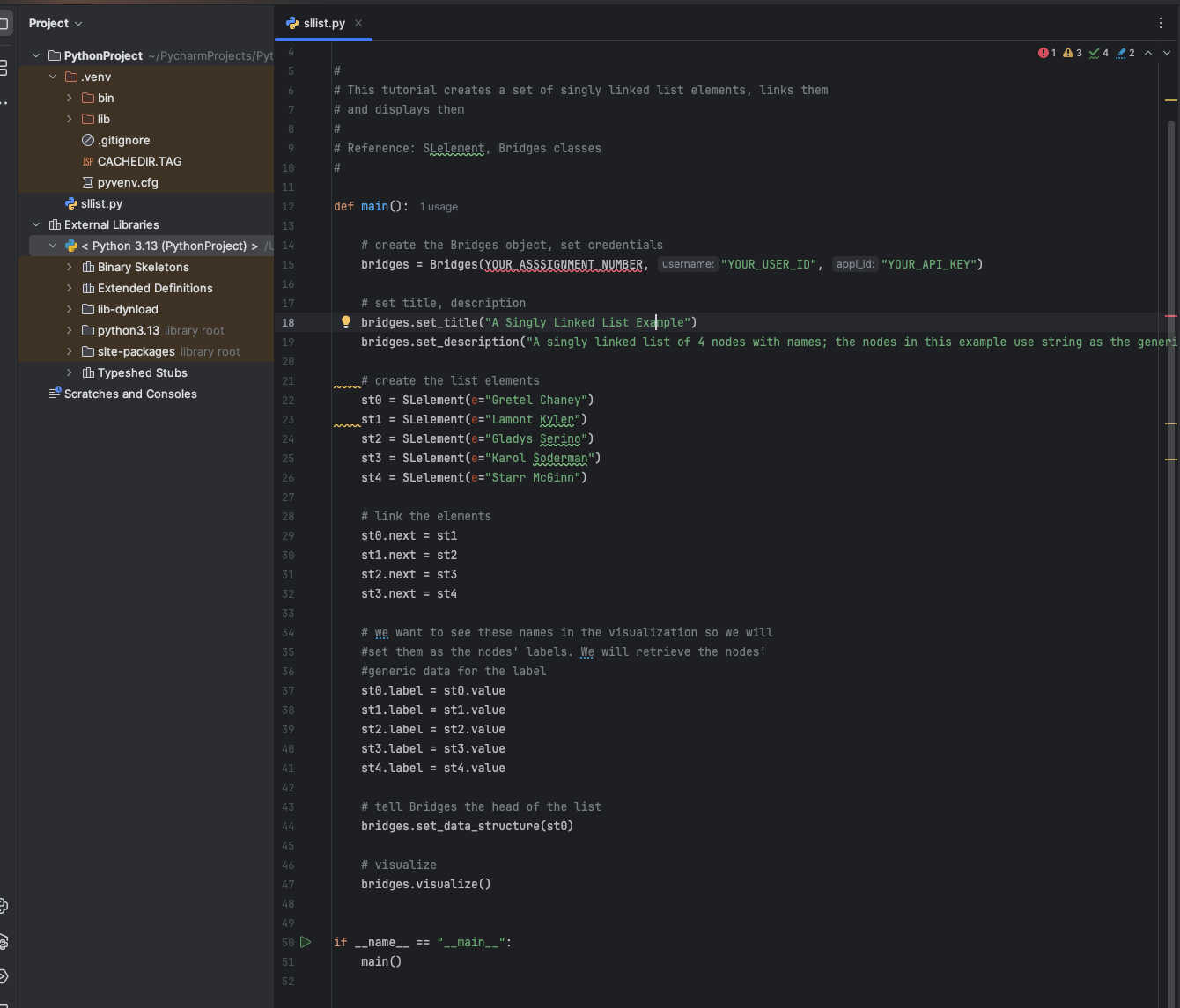Click the lib folder icon under .venv
This screenshot has width=1180, height=1008.
click(x=88, y=119)
